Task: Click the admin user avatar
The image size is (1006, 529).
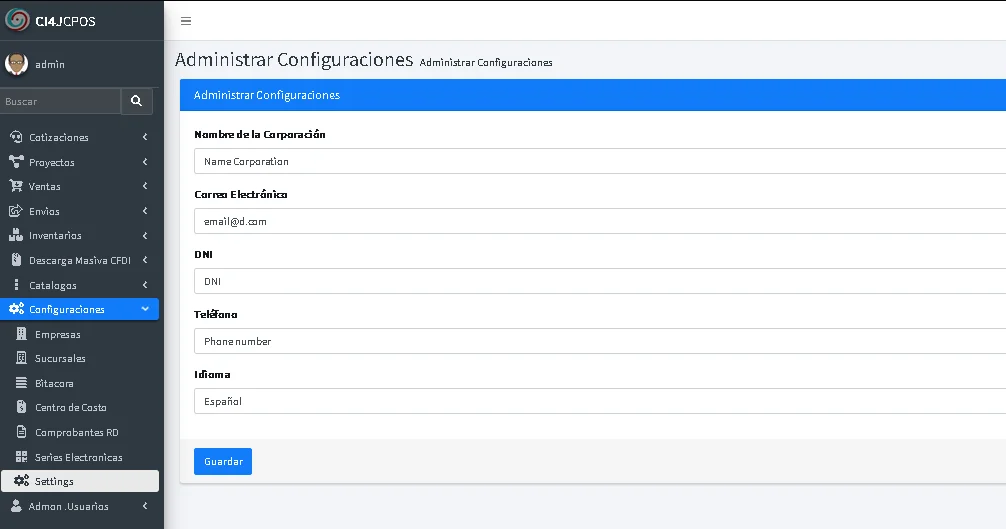Action: [16, 64]
